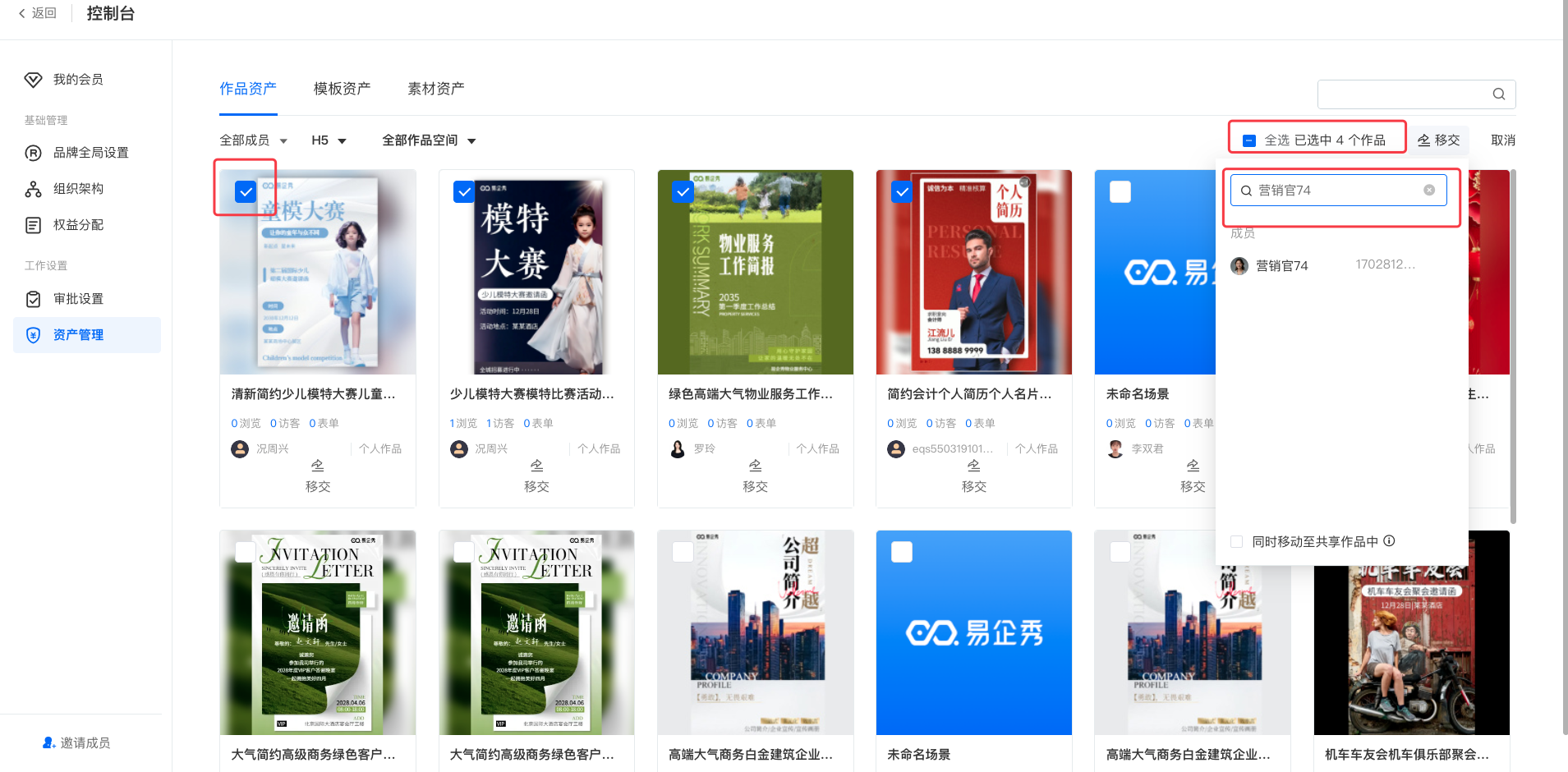Open the H5 type dropdown

pyautogui.click(x=329, y=141)
